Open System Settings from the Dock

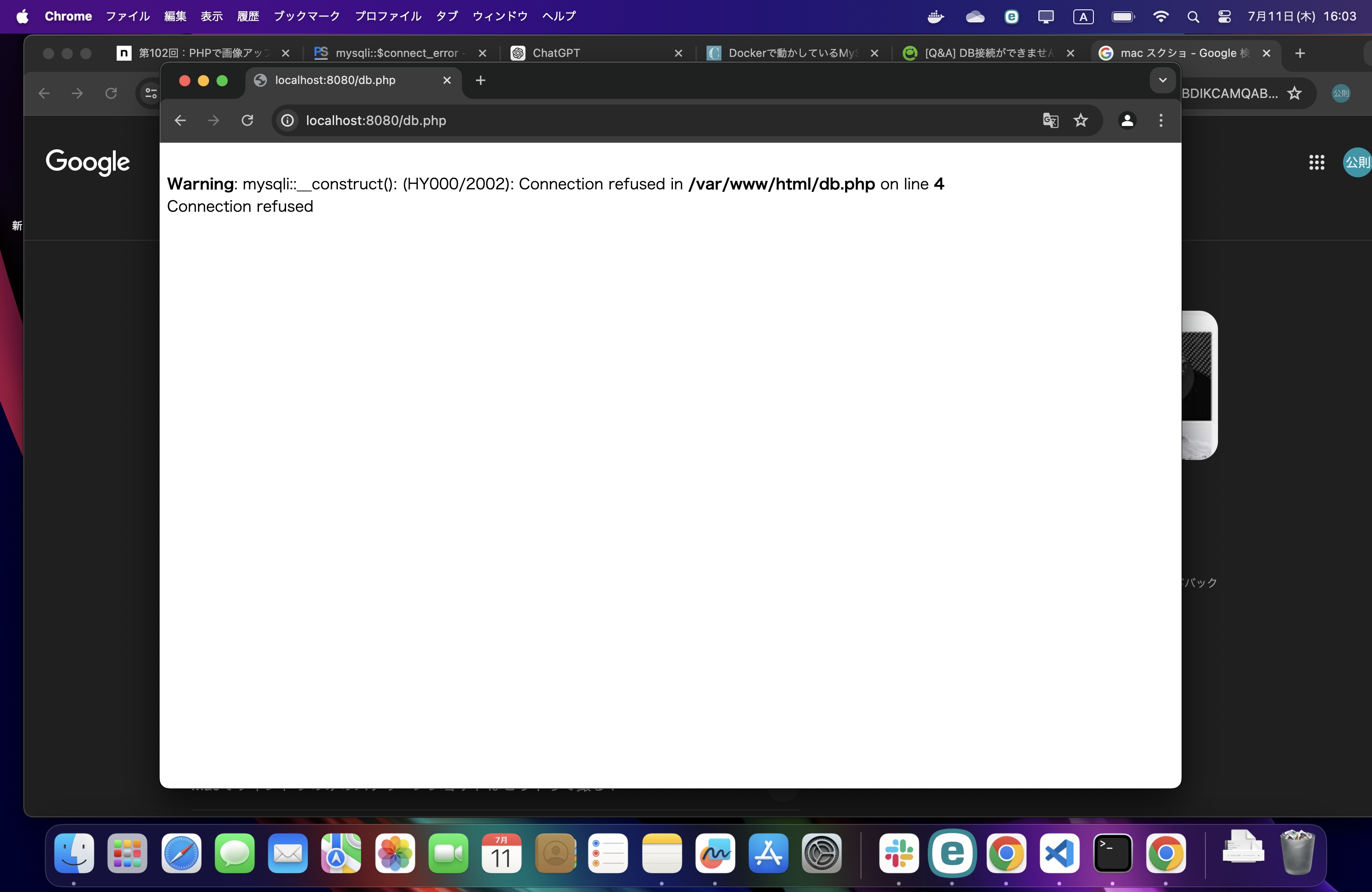click(x=822, y=853)
